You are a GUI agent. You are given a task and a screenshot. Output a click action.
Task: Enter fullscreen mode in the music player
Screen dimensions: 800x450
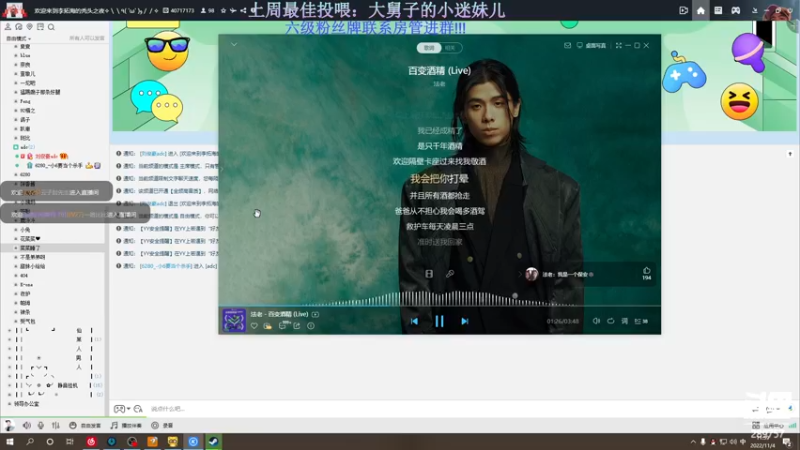618,45
